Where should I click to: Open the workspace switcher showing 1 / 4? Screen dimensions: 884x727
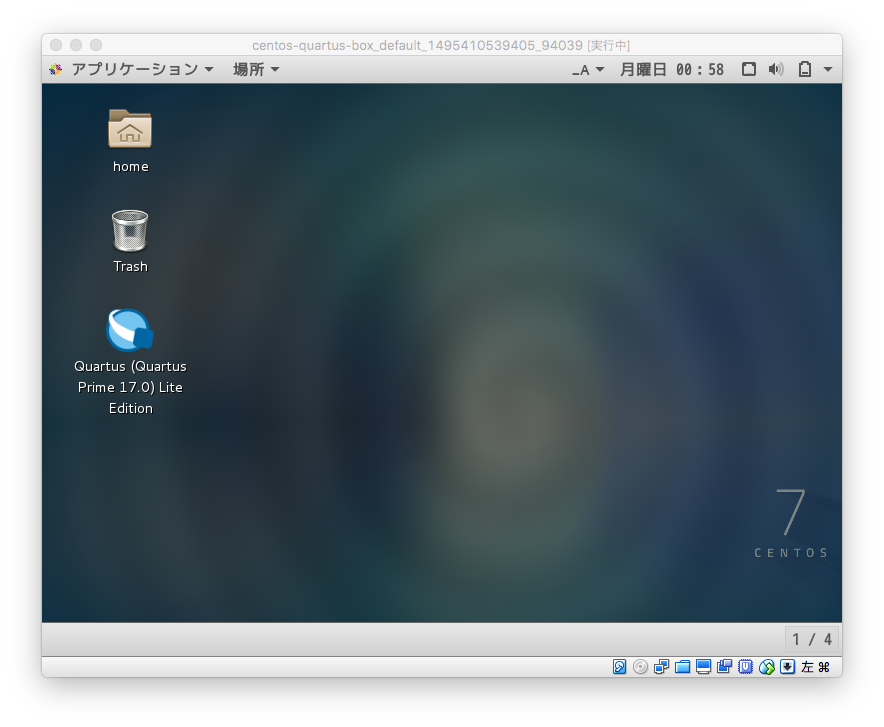click(x=812, y=639)
